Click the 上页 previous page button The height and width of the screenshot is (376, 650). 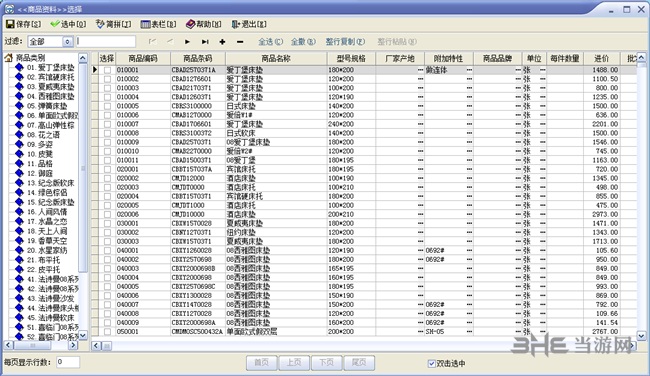pos(294,363)
